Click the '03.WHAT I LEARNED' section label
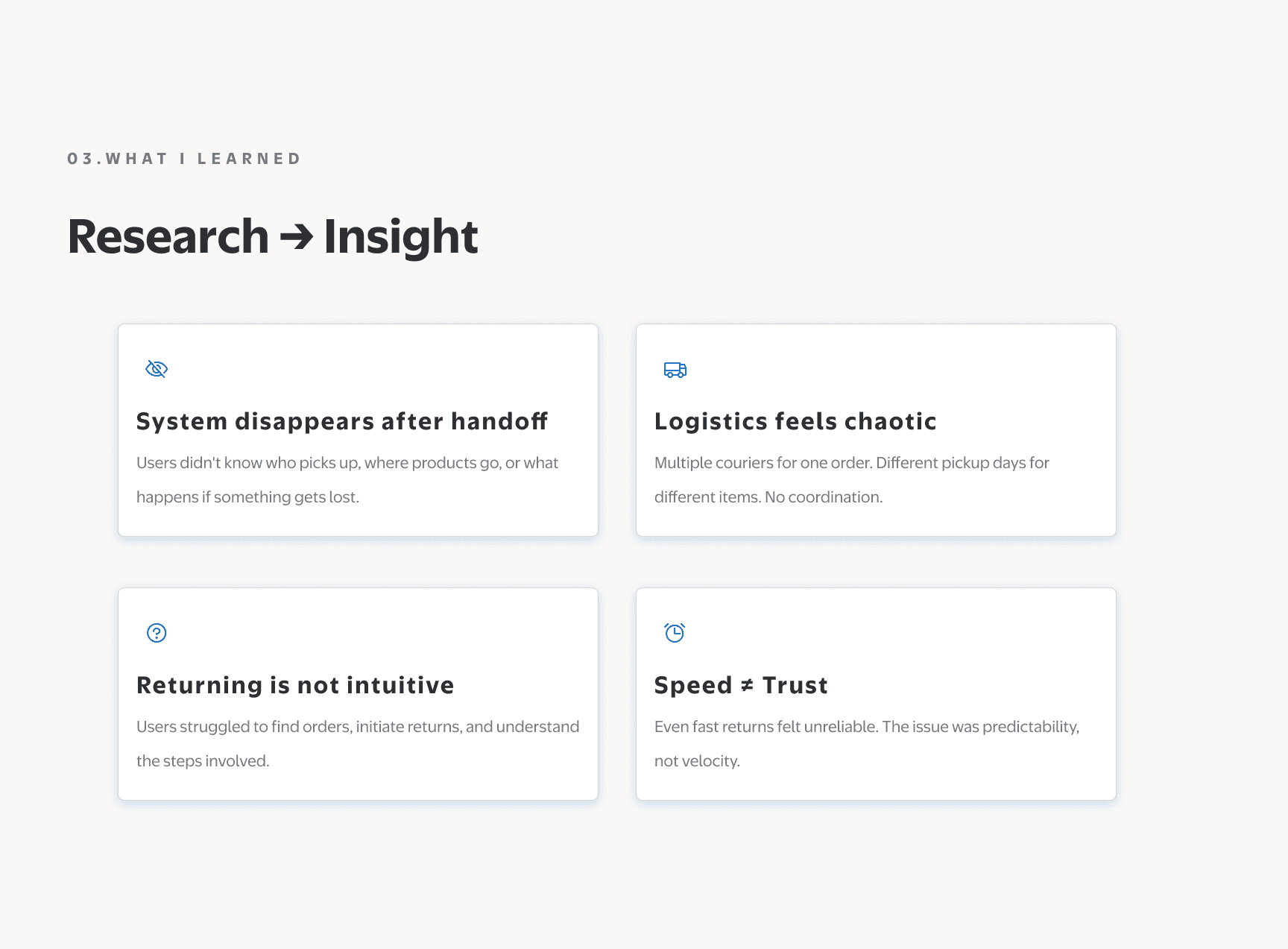 [x=184, y=159]
